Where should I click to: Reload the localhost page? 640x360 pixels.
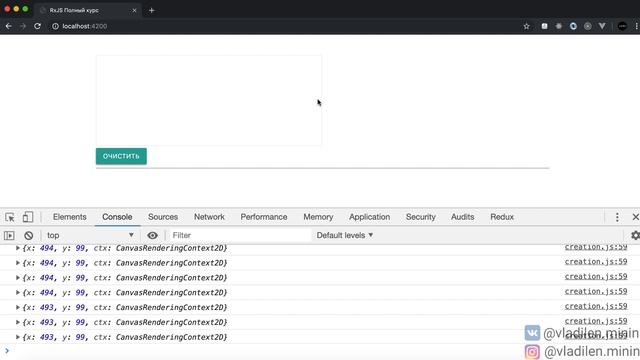pos(37,26)
